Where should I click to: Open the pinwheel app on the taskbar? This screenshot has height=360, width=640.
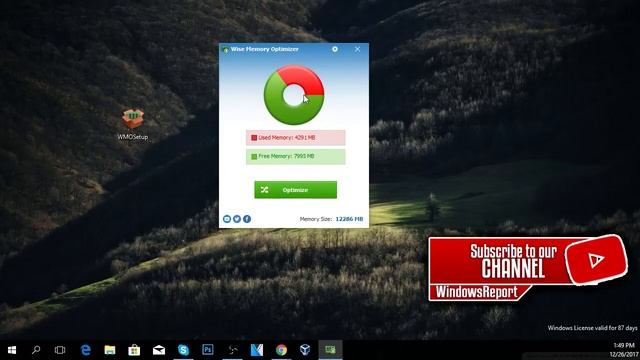(232, 350)
